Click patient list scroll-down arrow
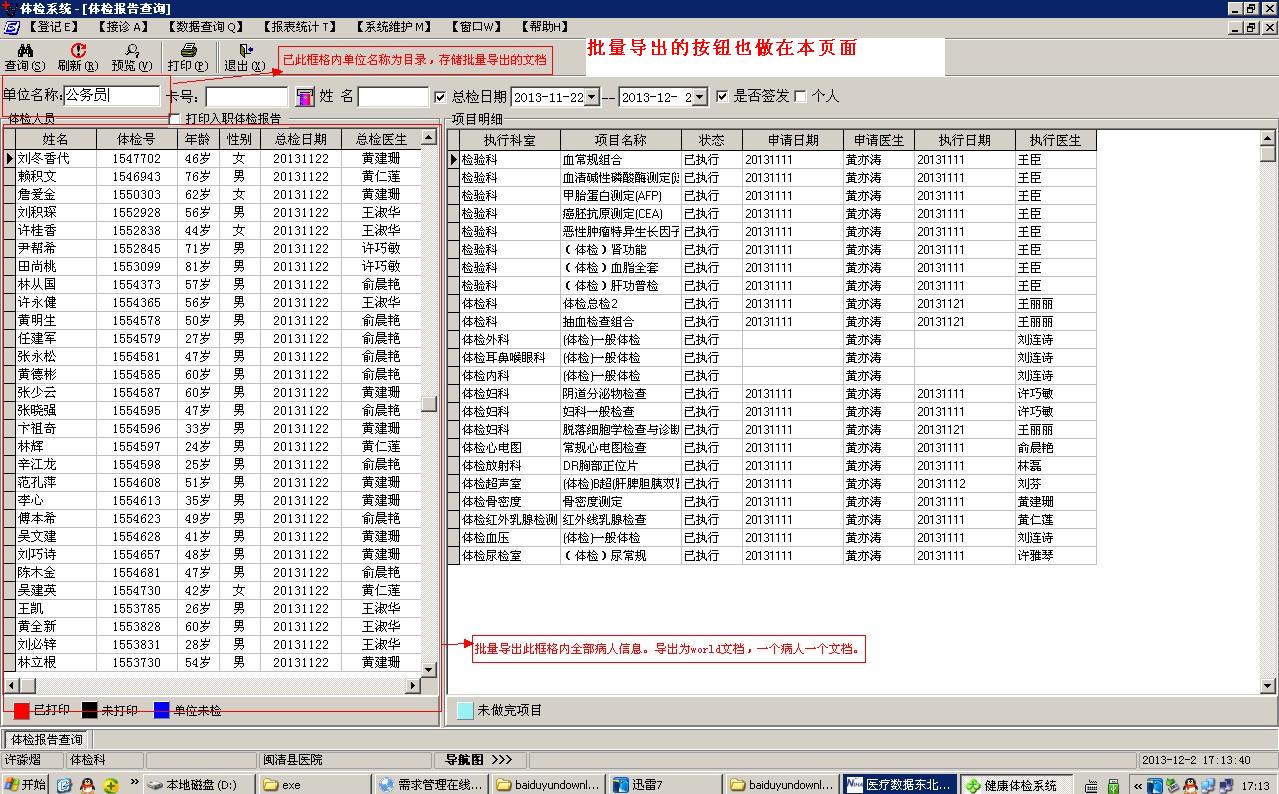This screenshot has width=1279, height=794. coord(429,669)
